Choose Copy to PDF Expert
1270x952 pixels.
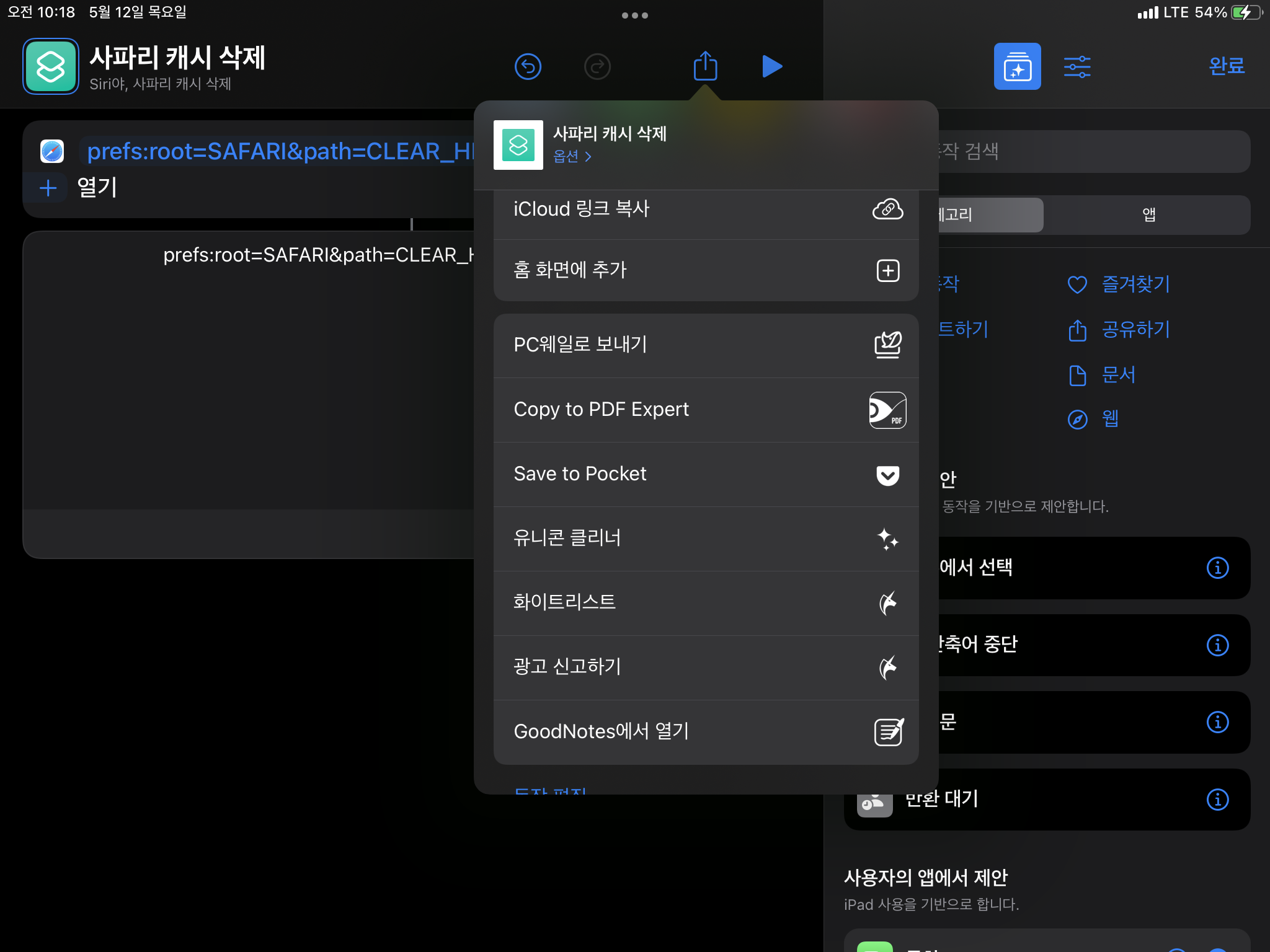(x=706, y=410)
